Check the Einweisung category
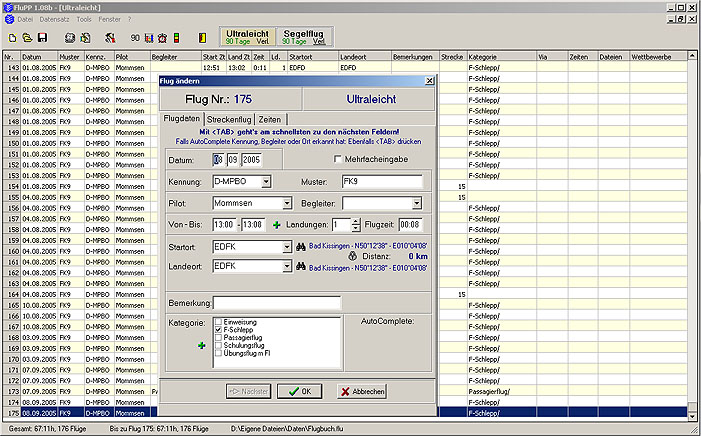701x436 pixels. coord(218,322)
